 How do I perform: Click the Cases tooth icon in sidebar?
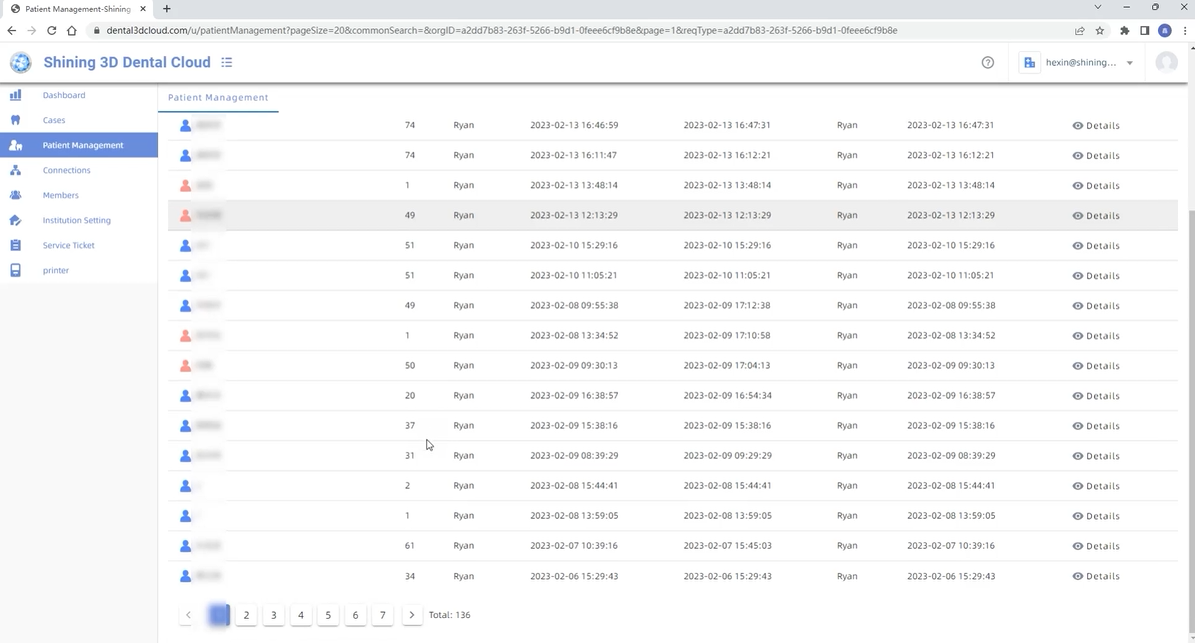coord(15,120)
